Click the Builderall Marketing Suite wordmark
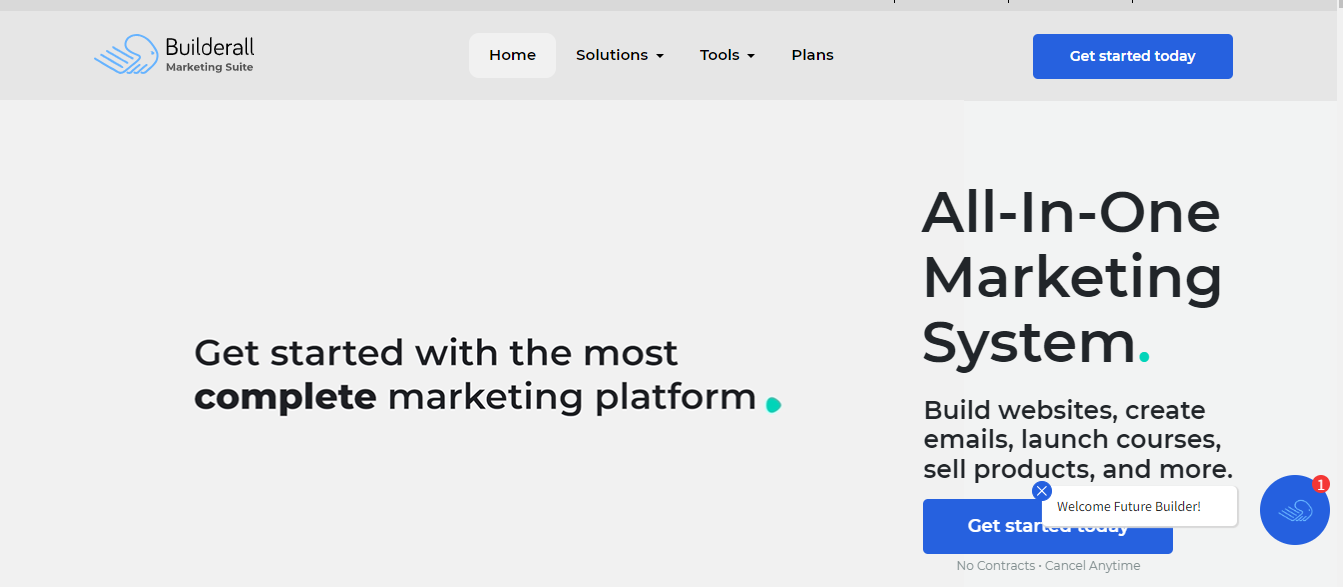This screenshot has height=587, width=1343. pyautogui.click(x=209, y=55)
